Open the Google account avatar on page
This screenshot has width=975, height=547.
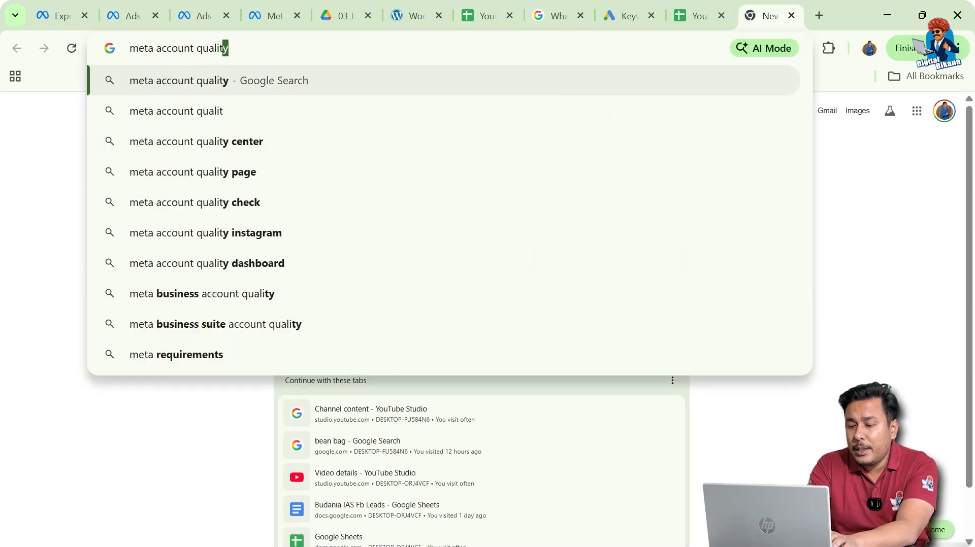(x=944, y=111)
